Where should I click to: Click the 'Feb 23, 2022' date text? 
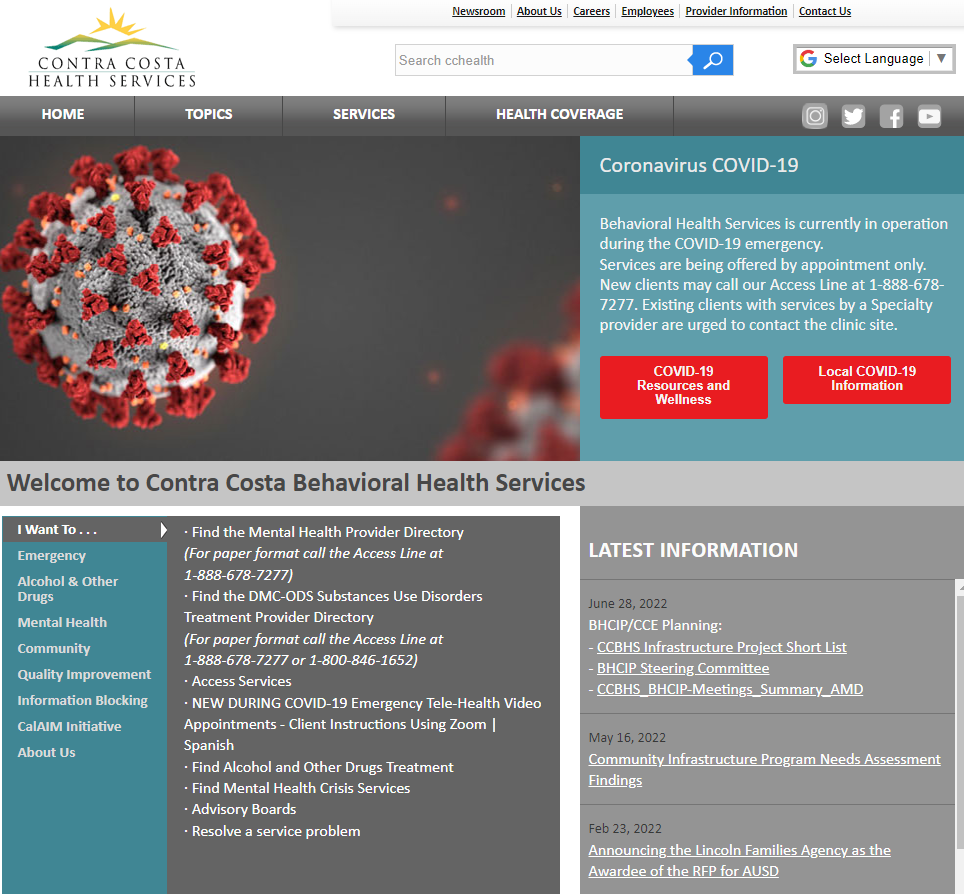pos(625,829)
